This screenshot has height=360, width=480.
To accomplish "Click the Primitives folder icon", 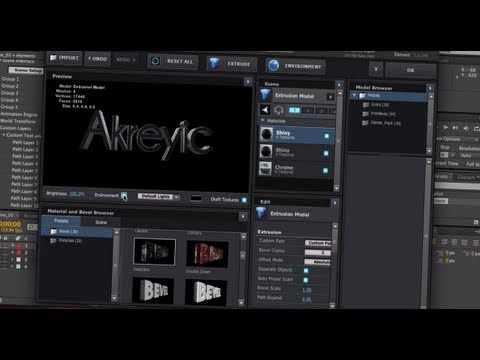I will (x=366, y=114).
